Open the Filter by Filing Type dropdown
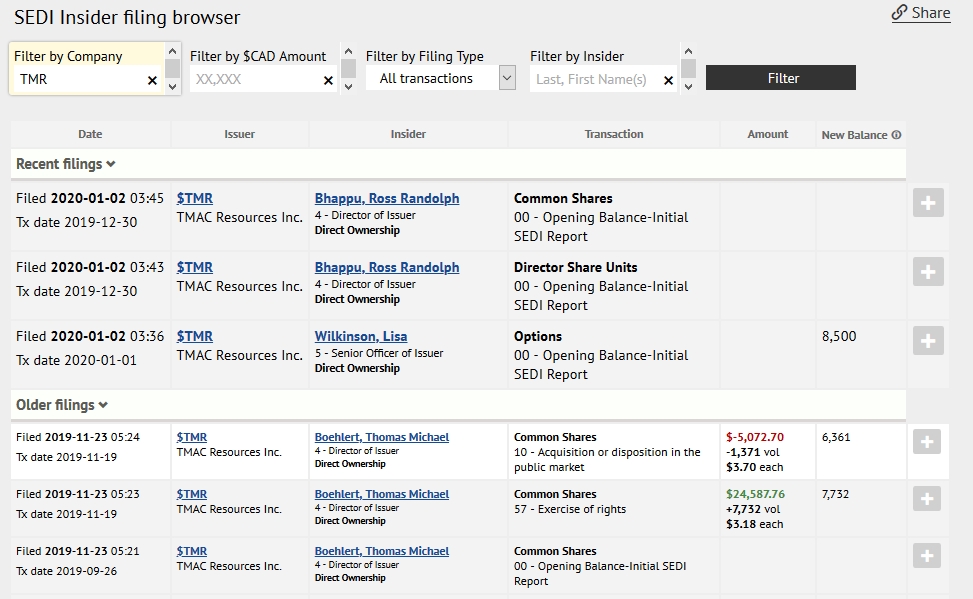Screen dimensions: 973x599 coord(441,78)
